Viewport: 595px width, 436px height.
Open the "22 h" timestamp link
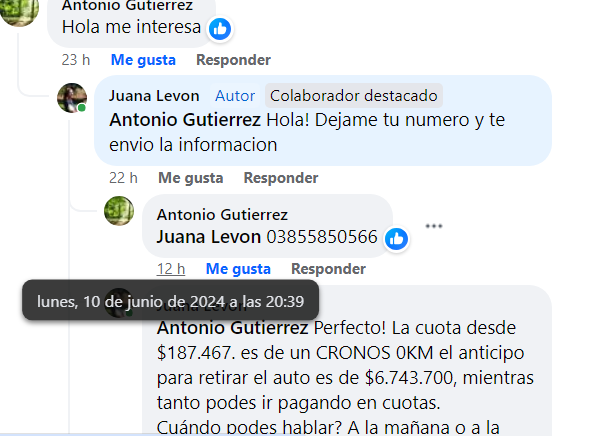[123, 178]
